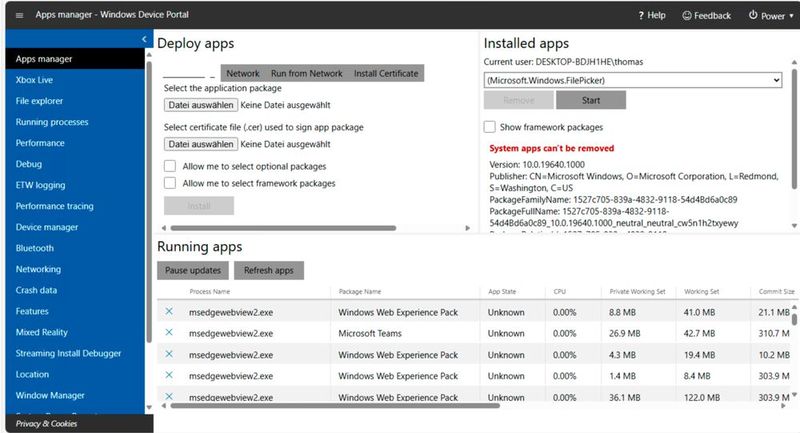Viewport: 800px width, 433px height.
Task: Open the Power dropdown arrow
Action: (x=791, y=16)
